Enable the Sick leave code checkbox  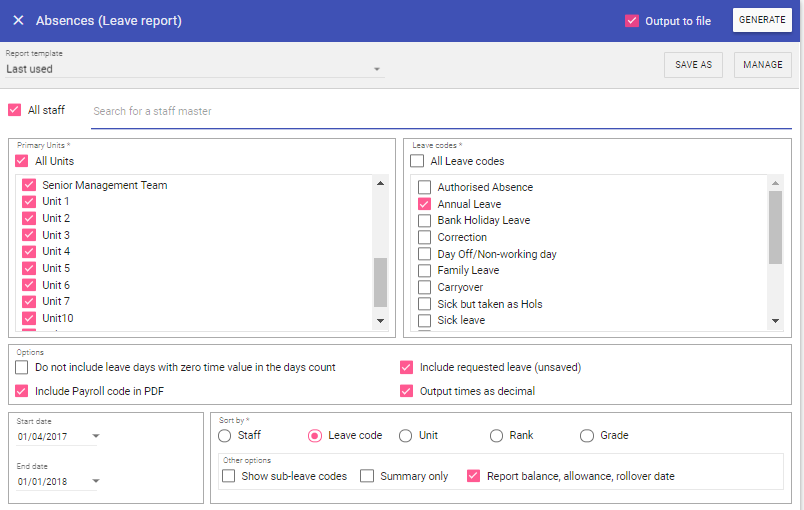[x=424, y=321]
